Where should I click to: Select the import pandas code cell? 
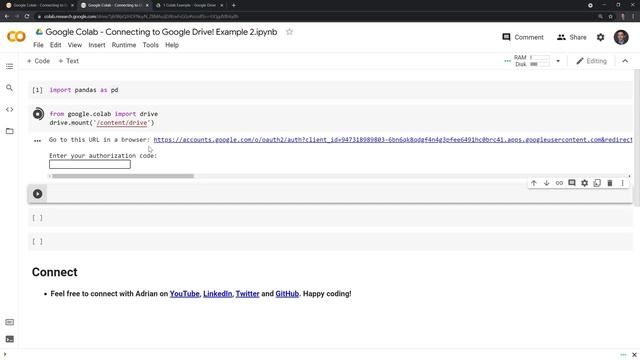(331, 90)
